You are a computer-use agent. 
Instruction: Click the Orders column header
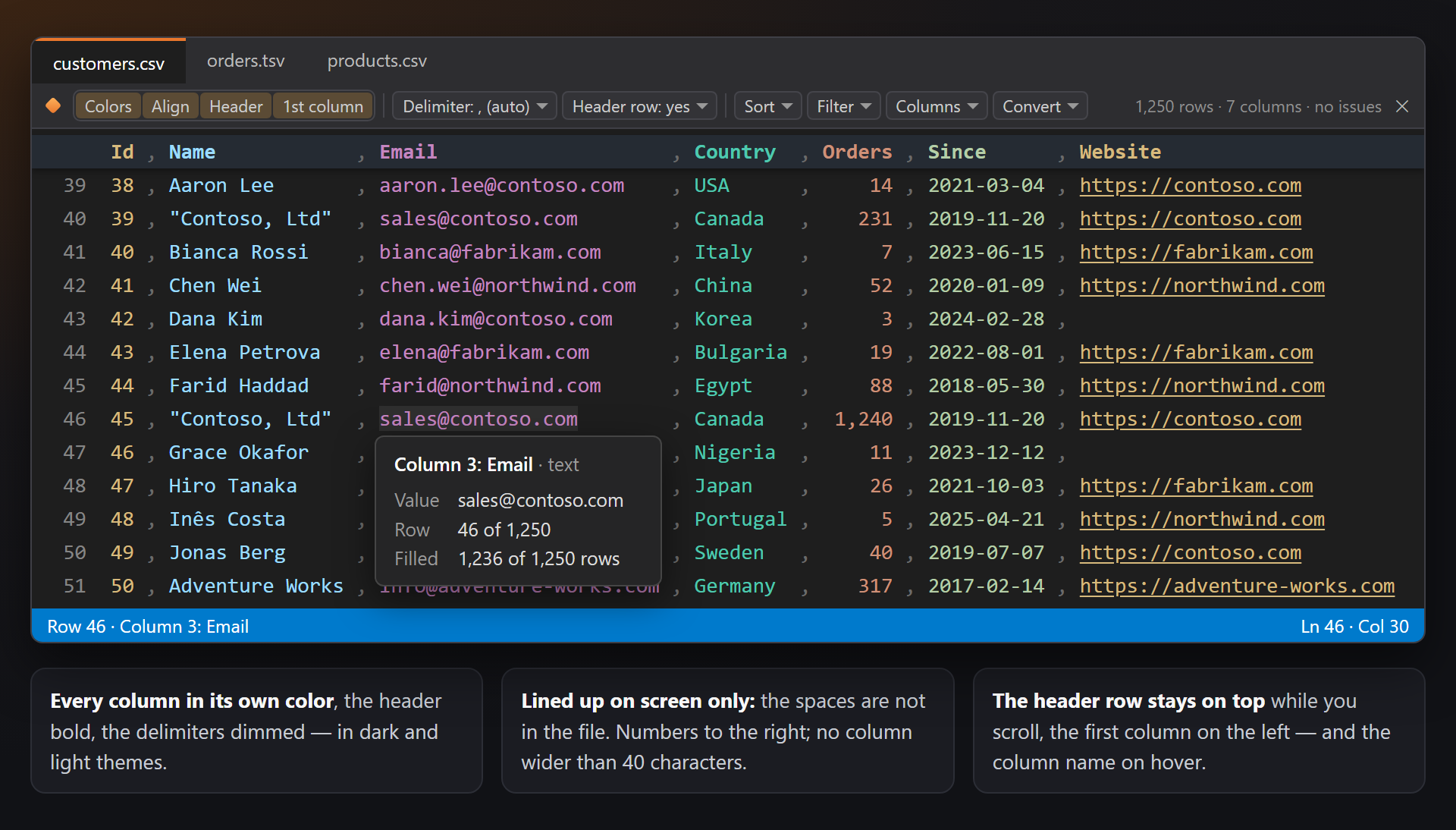857,152
